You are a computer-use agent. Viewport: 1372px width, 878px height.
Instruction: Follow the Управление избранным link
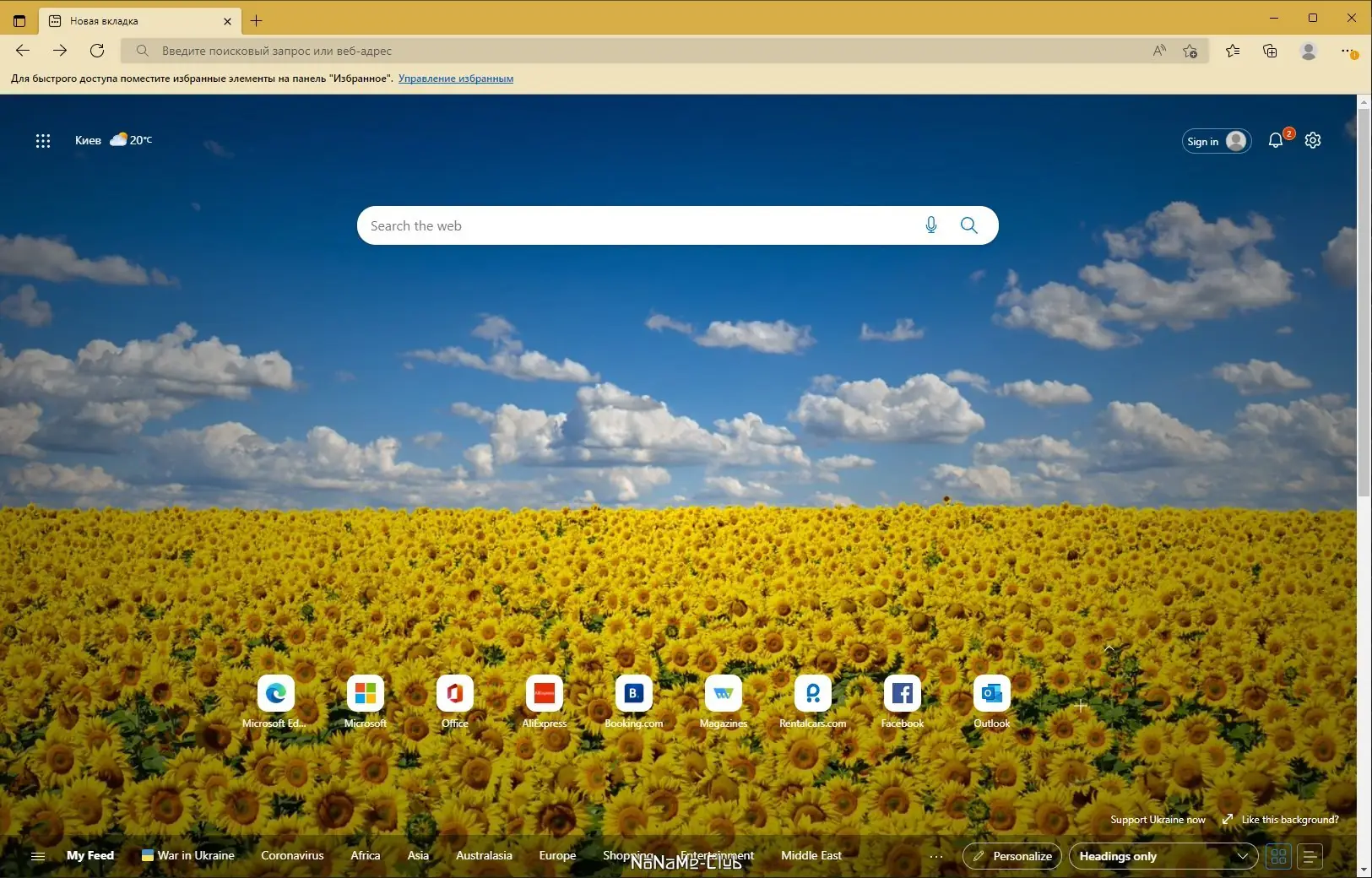coord(456,79)
